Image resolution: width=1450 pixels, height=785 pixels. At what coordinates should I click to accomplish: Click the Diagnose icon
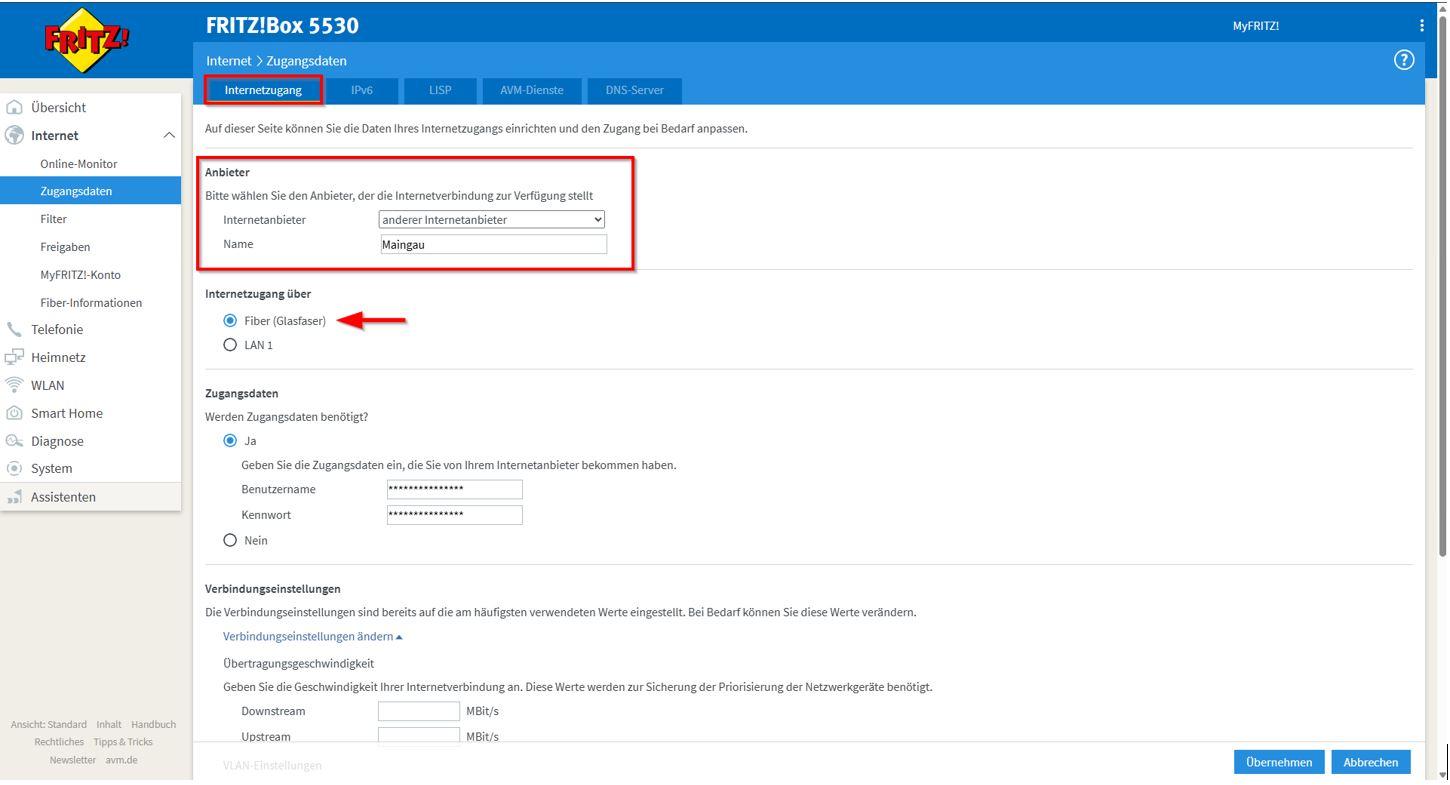point(14,441)
